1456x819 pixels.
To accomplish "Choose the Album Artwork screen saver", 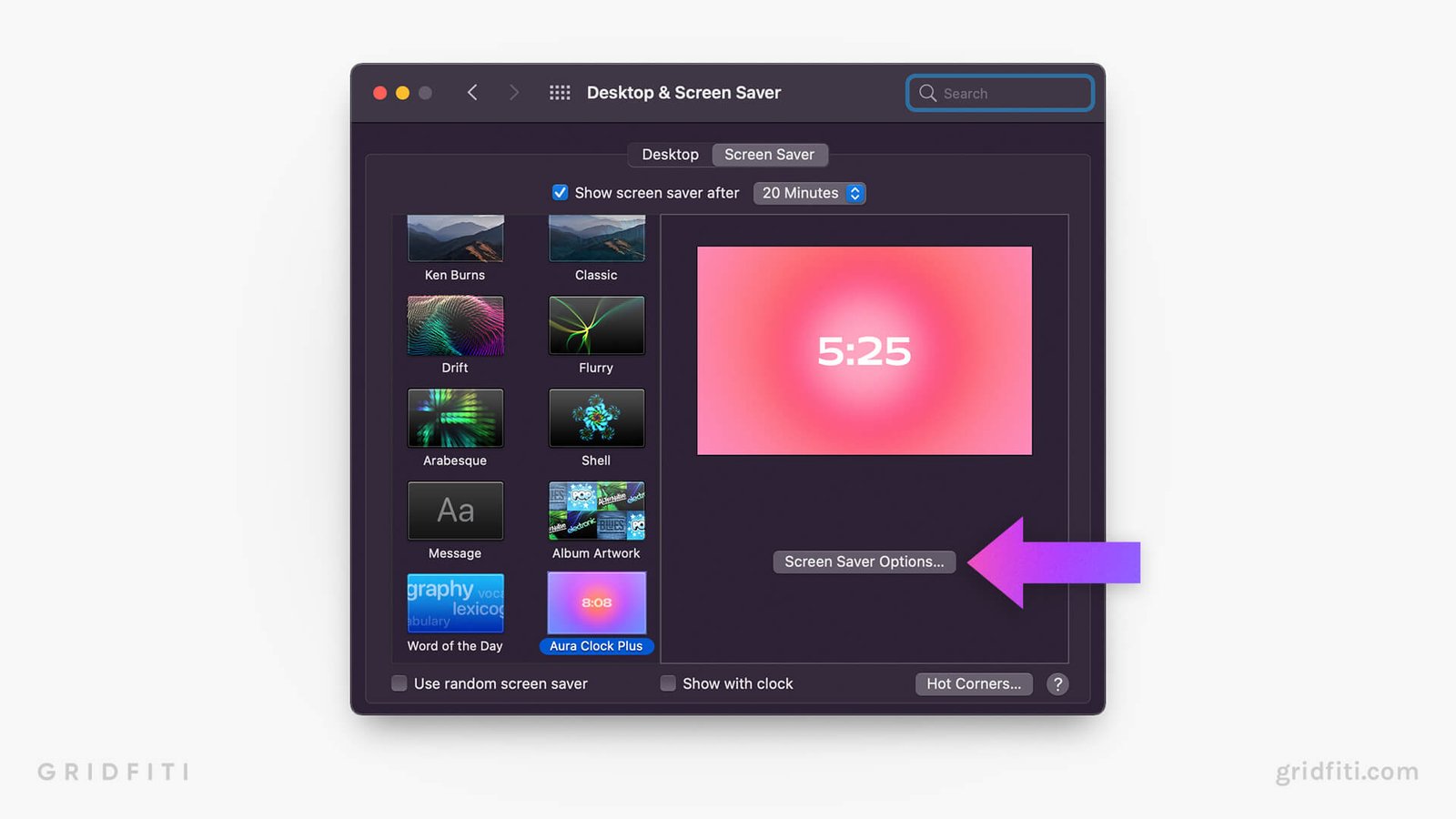I will pyautogui.click(x=596, y=511).
